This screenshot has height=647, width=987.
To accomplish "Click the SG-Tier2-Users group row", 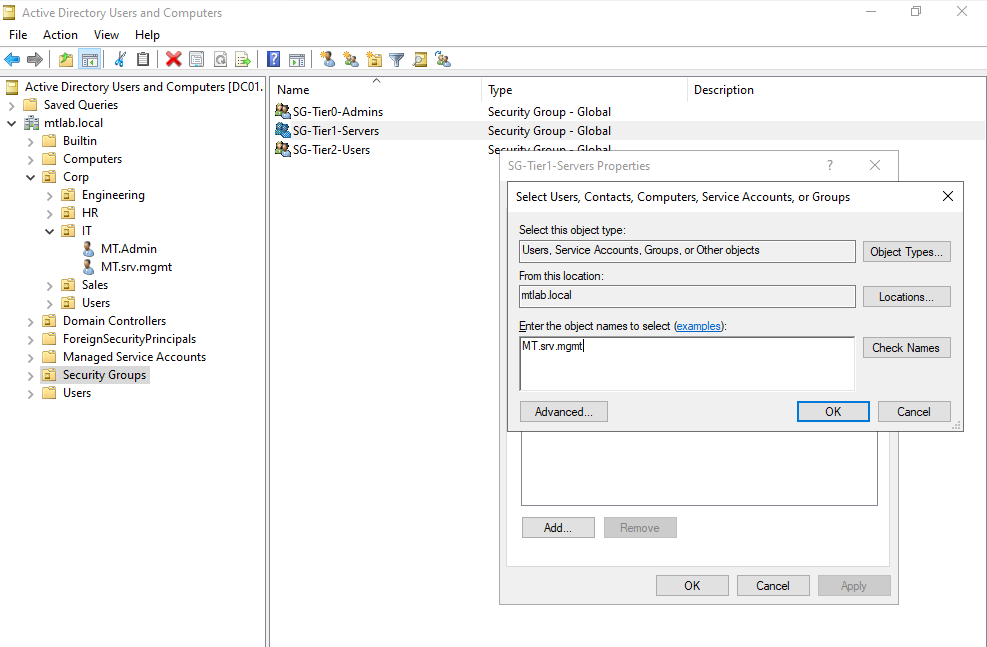I will [x=331, y=149].
